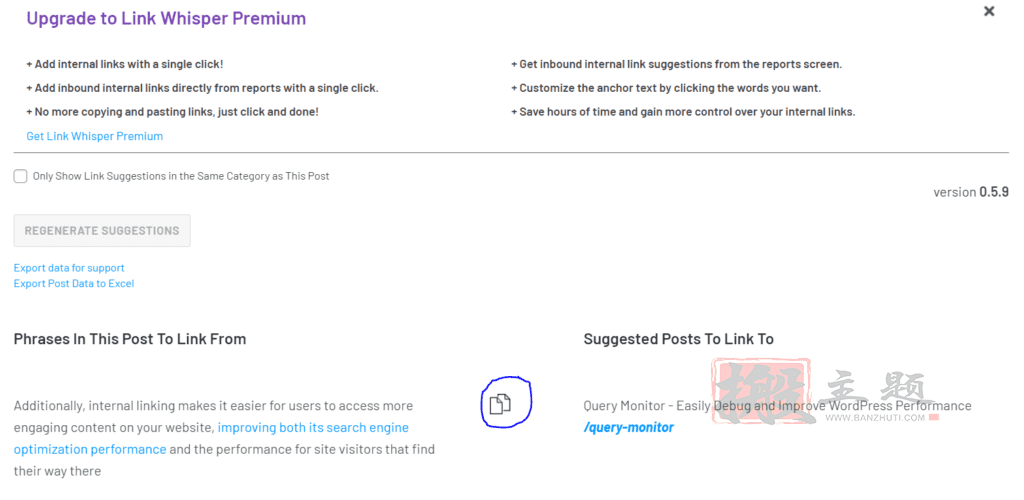Select Export Post Data to Excel
This screenshot has width=1024, height=500.
74,283
